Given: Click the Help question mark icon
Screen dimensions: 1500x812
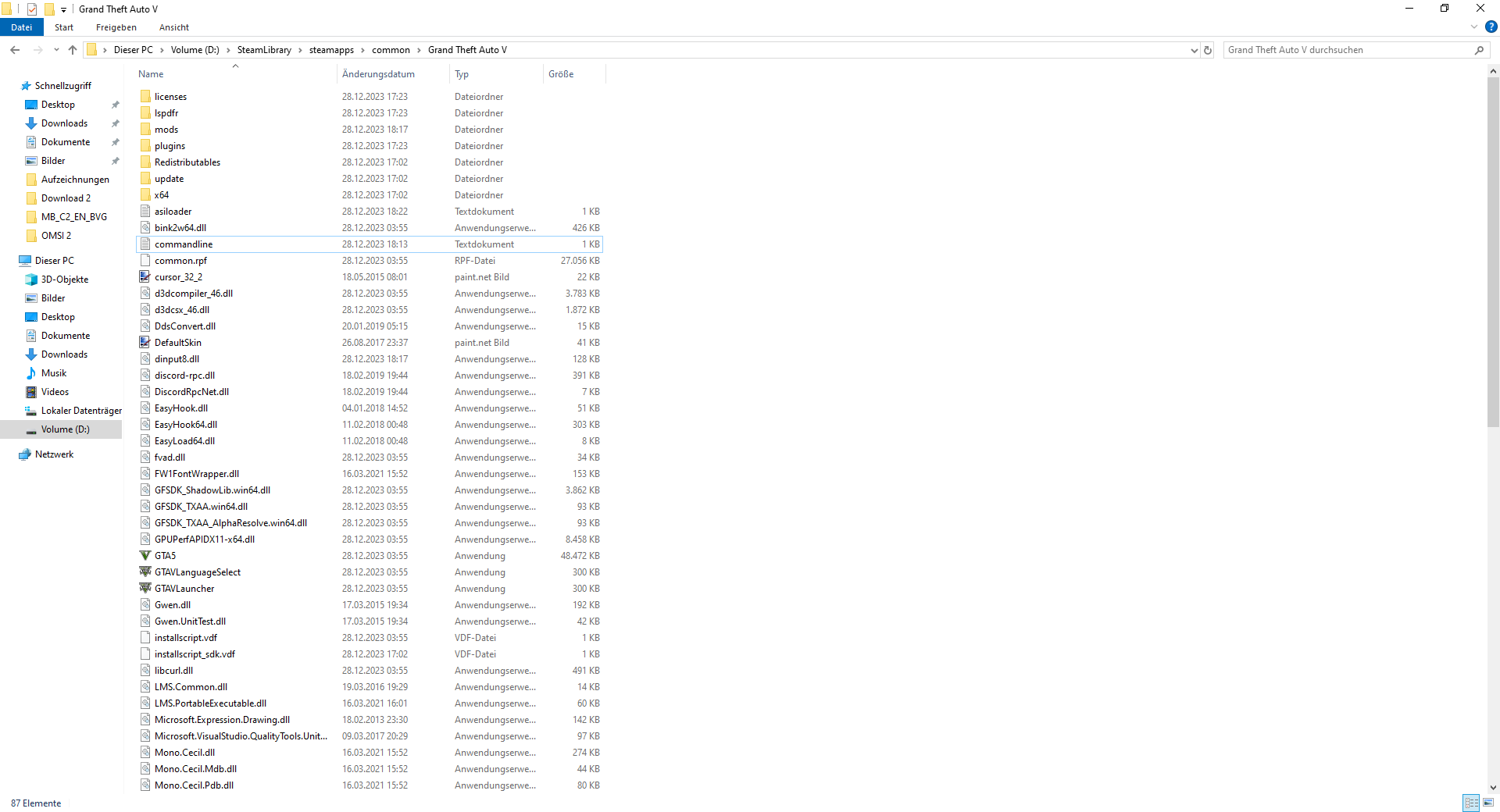Looking at the screenshot, I should click(x=1491, y=27).
